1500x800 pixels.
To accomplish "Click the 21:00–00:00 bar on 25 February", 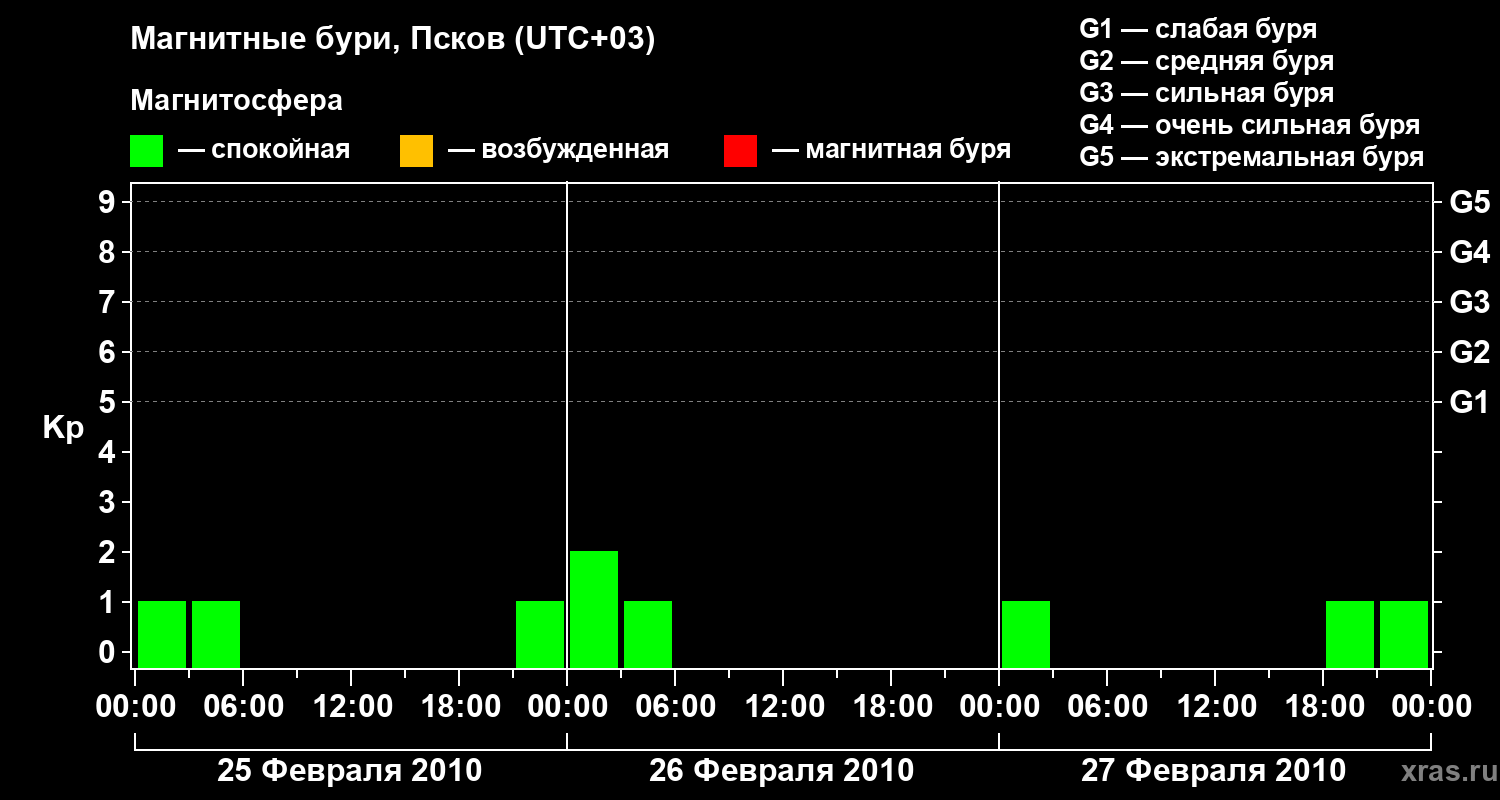I will click(540, 634).
